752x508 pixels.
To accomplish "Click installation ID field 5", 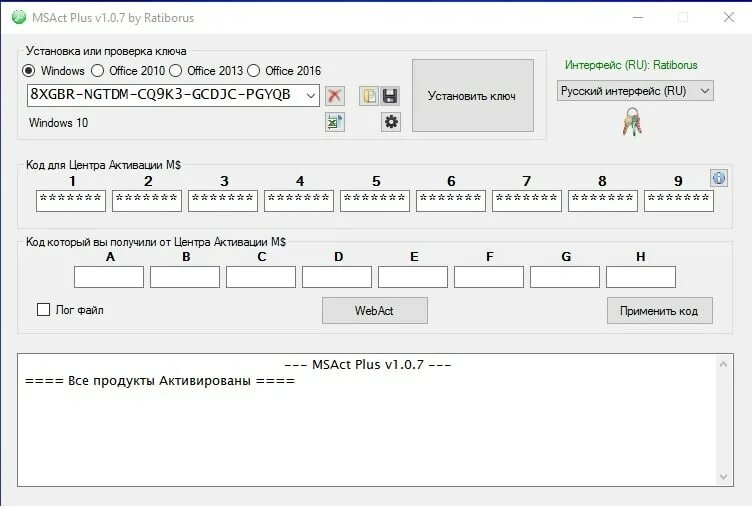I will click(375, 201).
